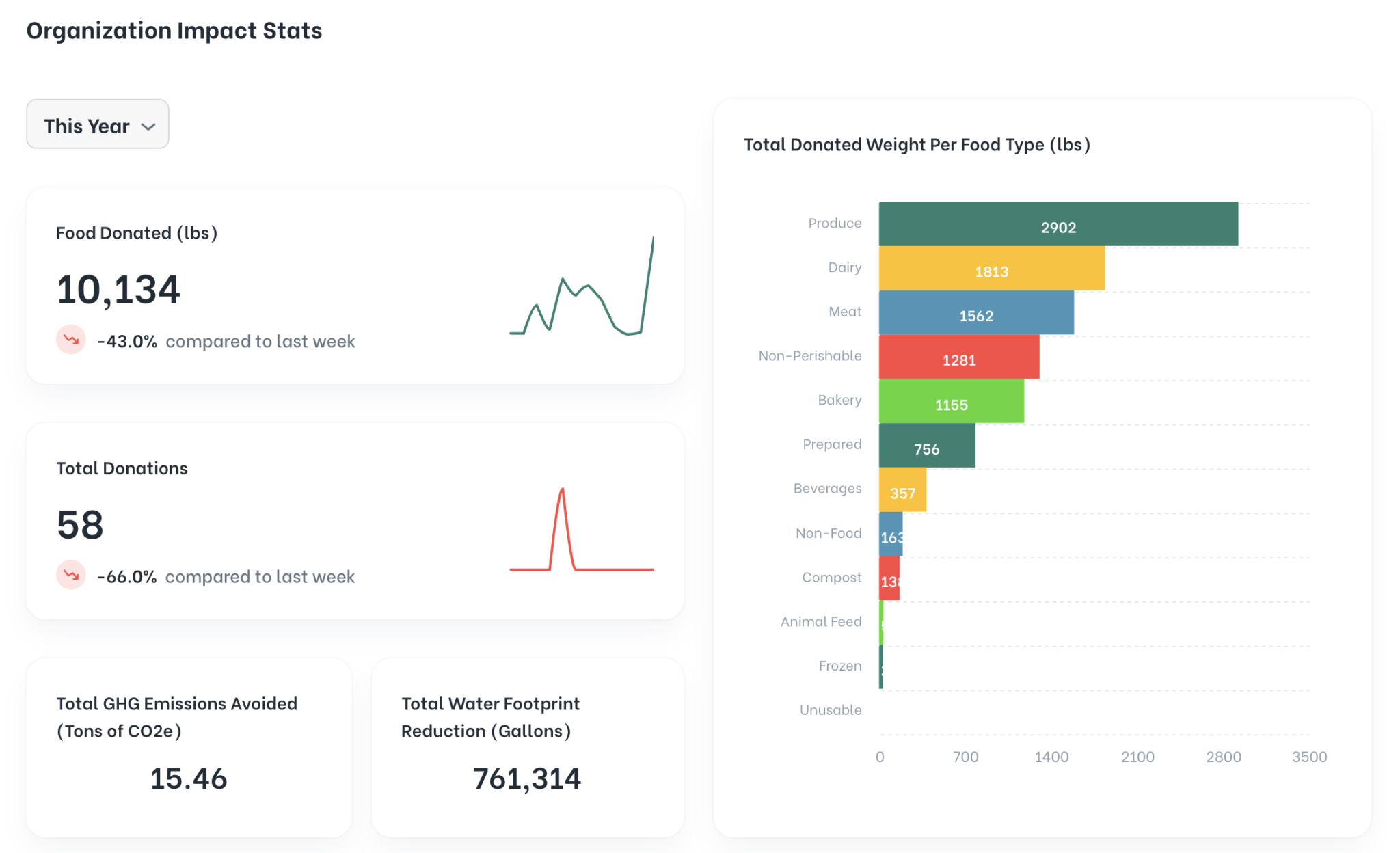1400x853 pixels.
Task: Click the Produce bar showing 2902
Action: pyautogui.click(x=1058, y=224)
